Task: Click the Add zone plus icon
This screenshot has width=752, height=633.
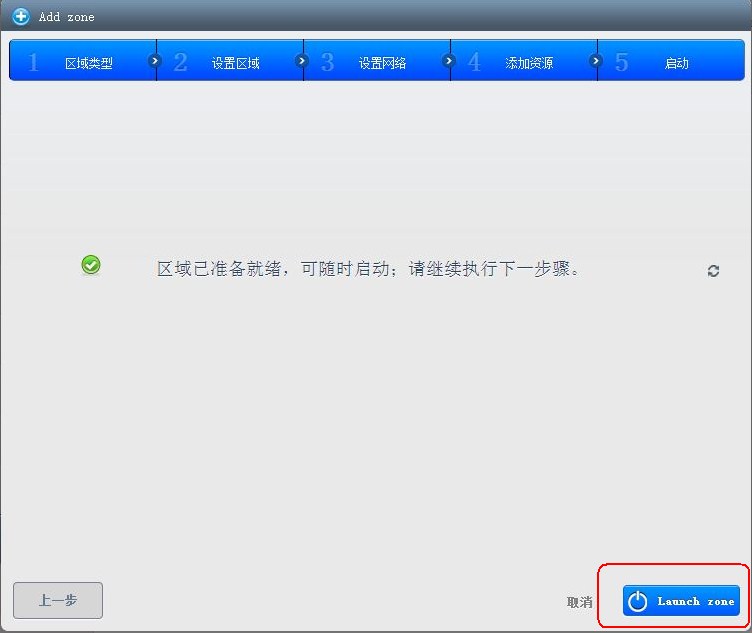Action: point(21,16)
